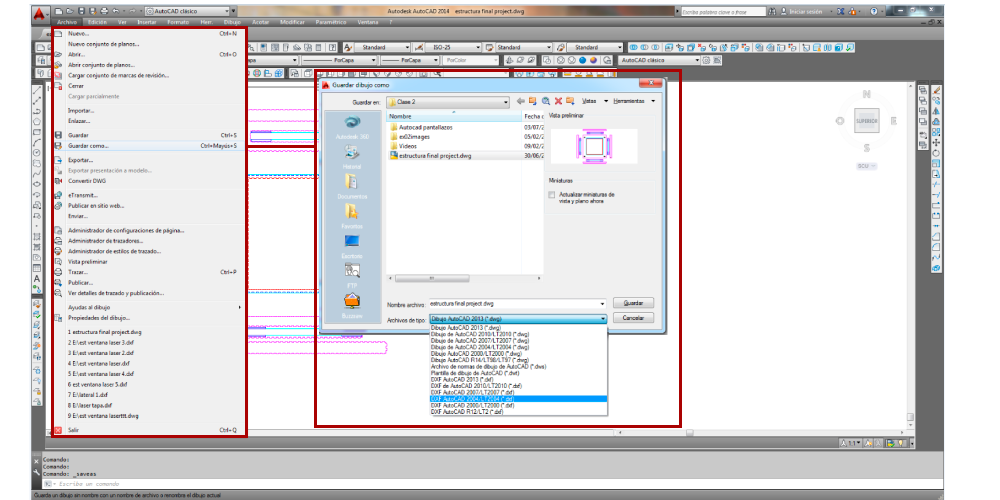This screenshot has height=500, width=1000.
Task: Click Up one level folder icon in Save dialog
Action: tap(533, 101)
